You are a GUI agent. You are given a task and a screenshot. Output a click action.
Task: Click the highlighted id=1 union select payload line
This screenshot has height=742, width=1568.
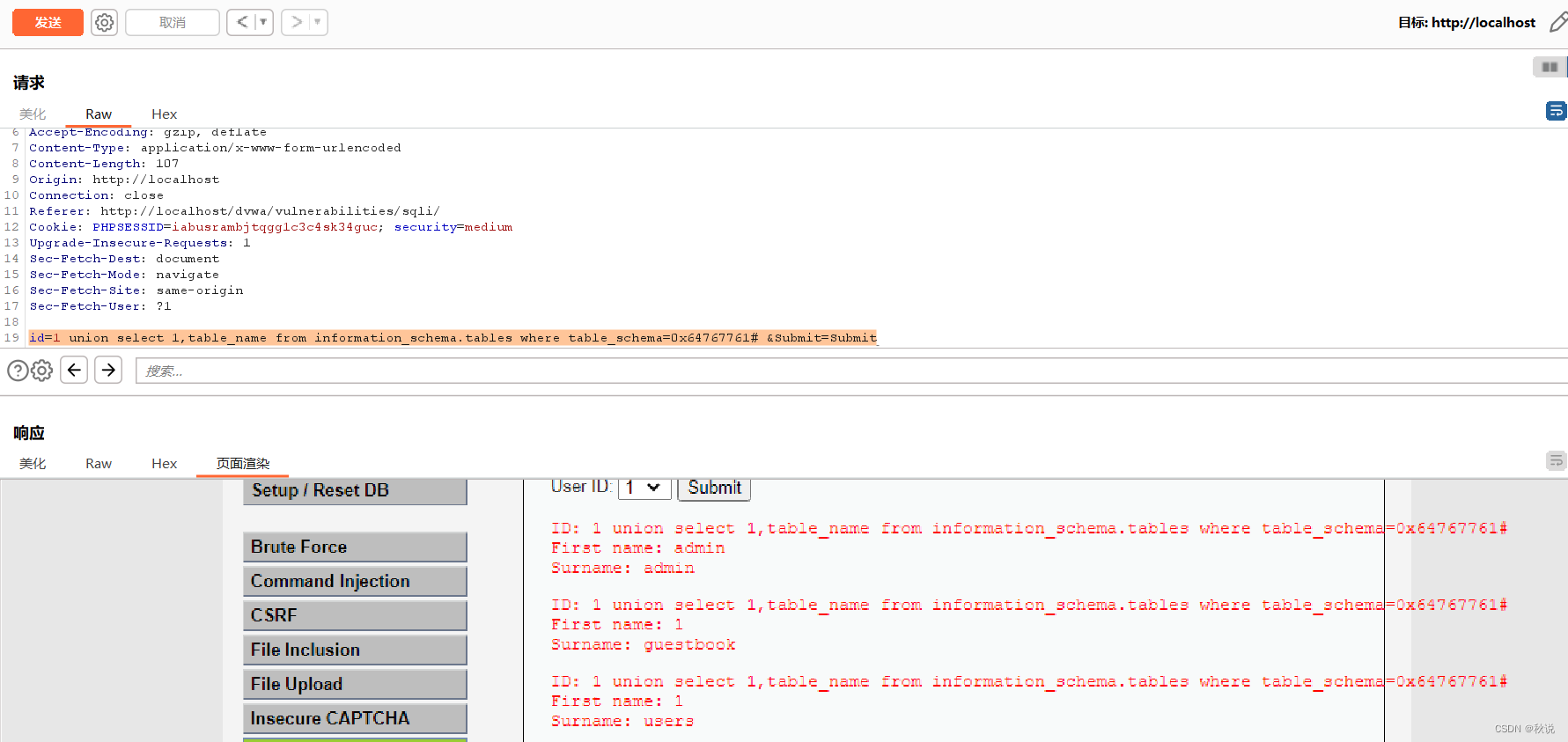(453, 338)
